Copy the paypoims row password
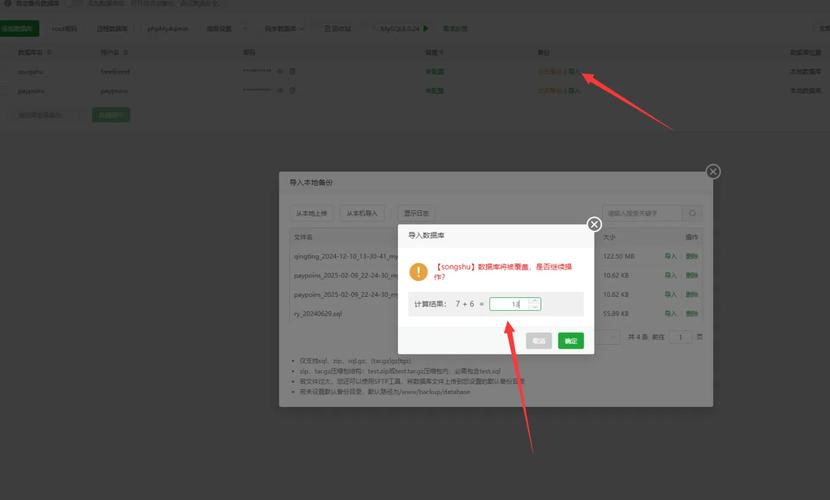 pos(293,90)
